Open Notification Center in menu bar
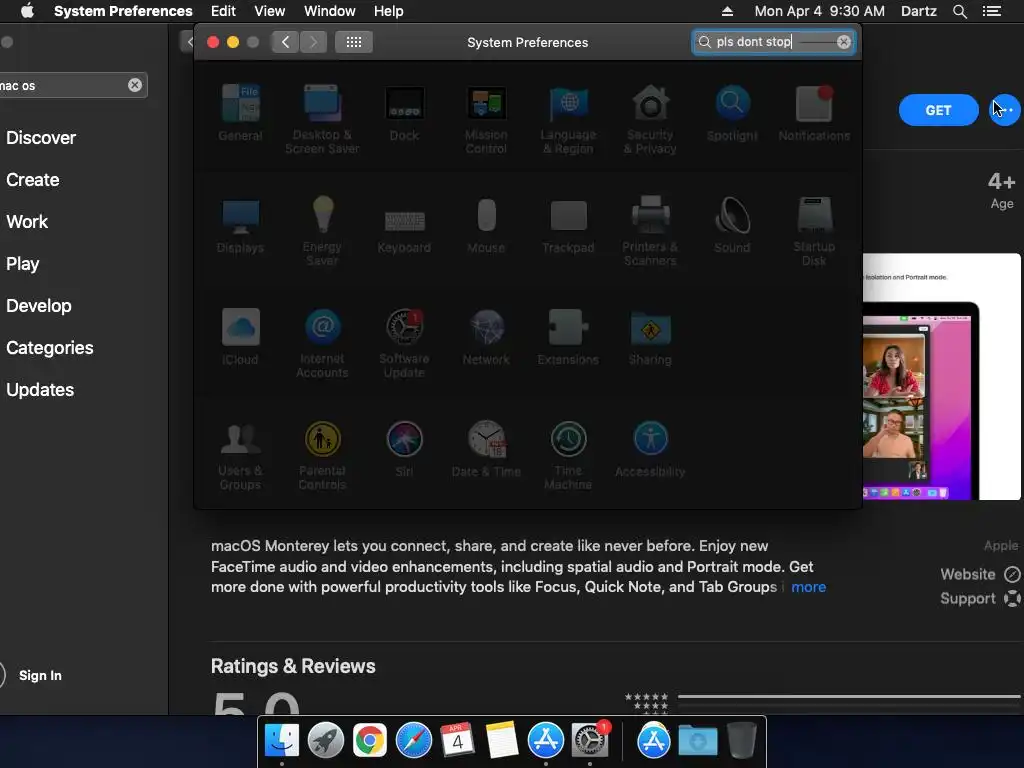This screenshot has width=1024, height=768. 992,11
